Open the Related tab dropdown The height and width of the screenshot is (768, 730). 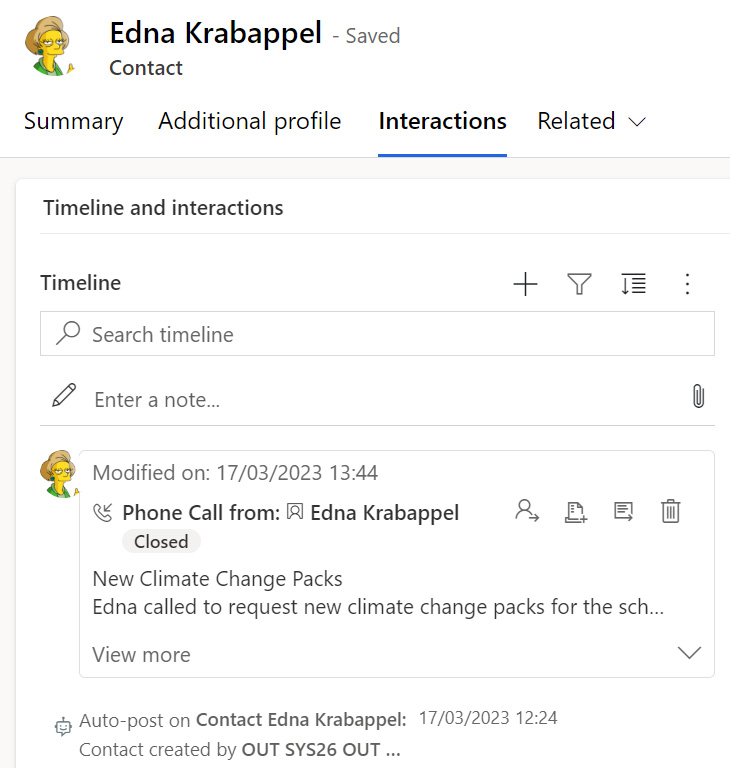tap(592, 122)
